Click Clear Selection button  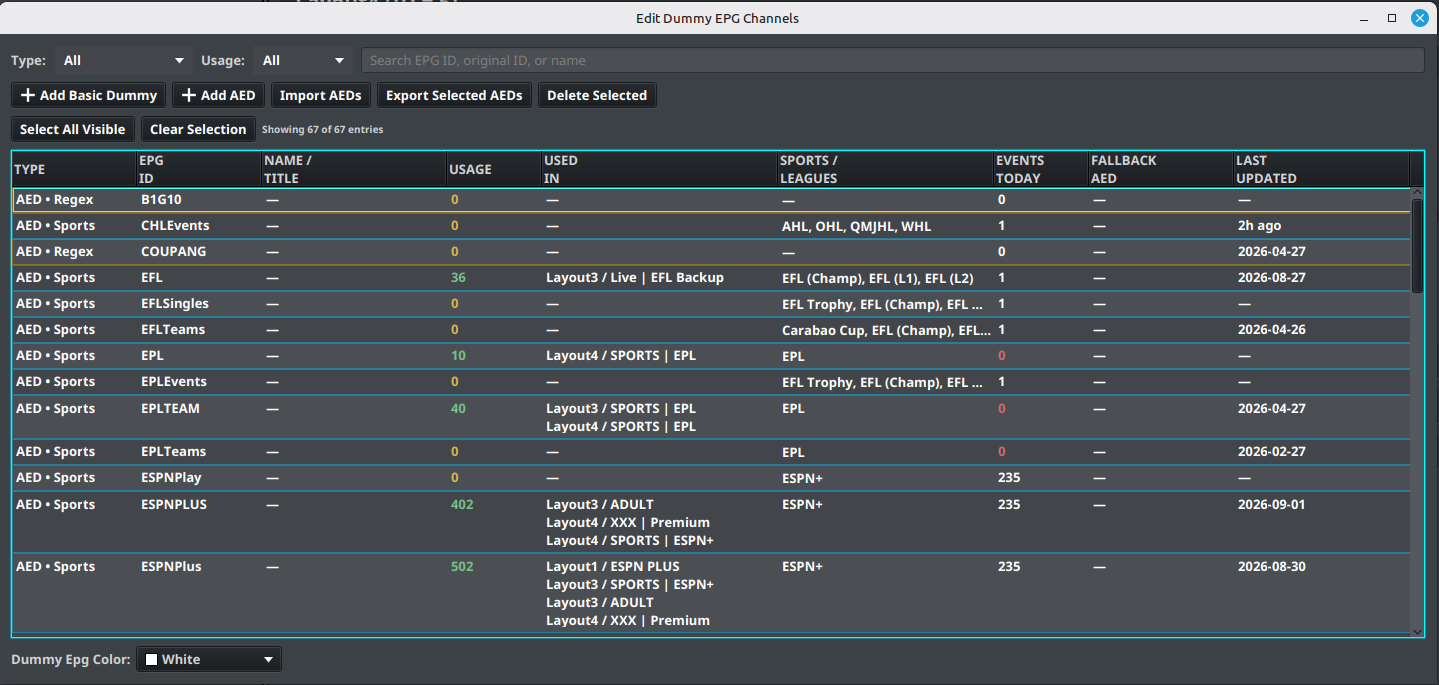[x=198, y=129]
